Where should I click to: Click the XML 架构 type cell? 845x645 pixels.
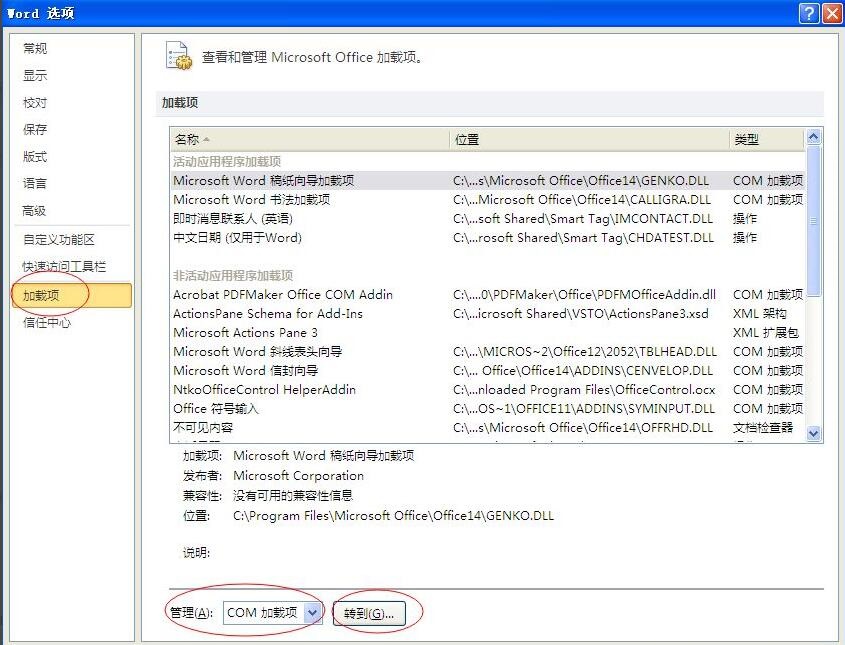click(760, 314)
